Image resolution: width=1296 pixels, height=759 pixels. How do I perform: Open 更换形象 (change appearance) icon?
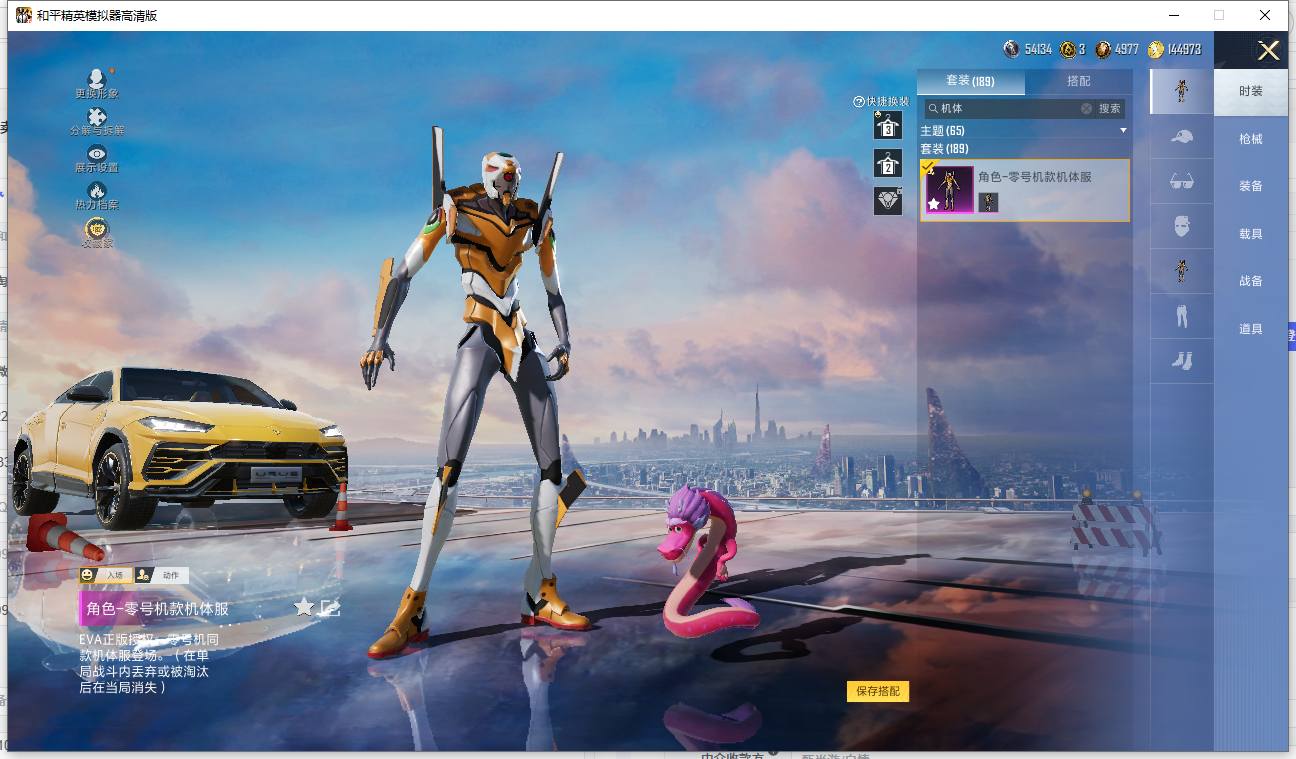pyautogui.click(x=96, y=79)
